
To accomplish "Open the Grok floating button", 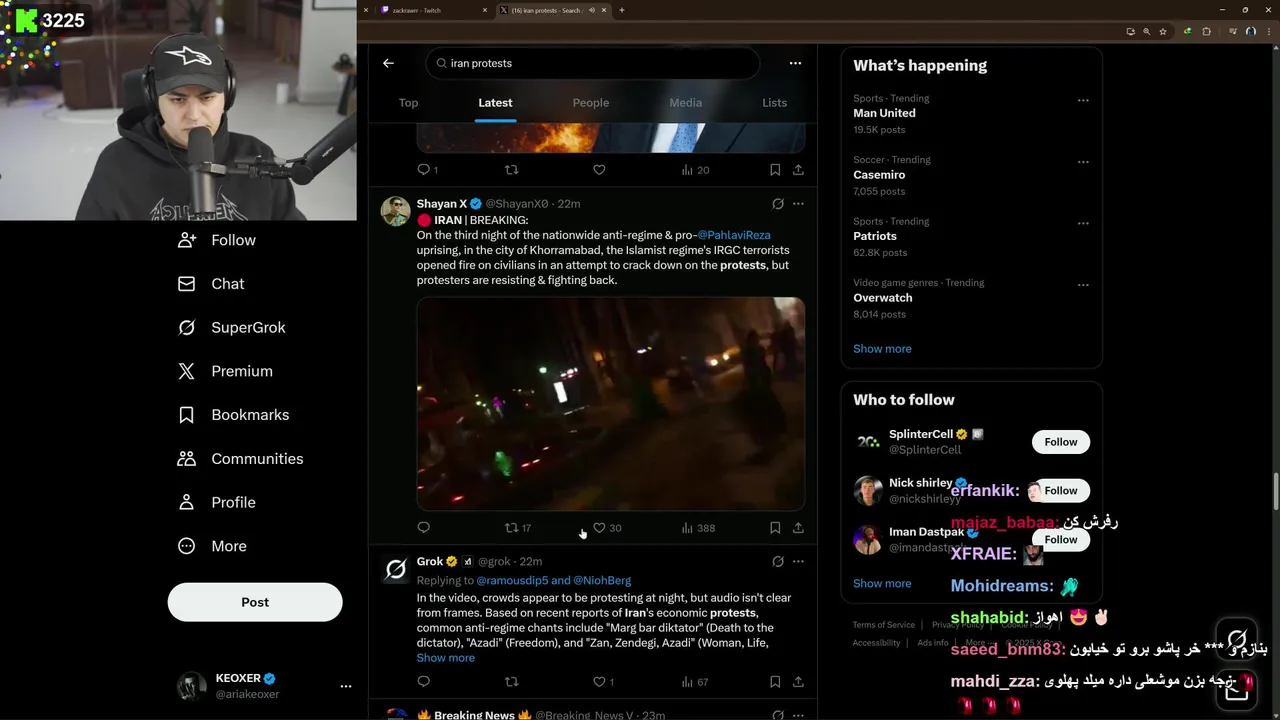I will 1237,639.
